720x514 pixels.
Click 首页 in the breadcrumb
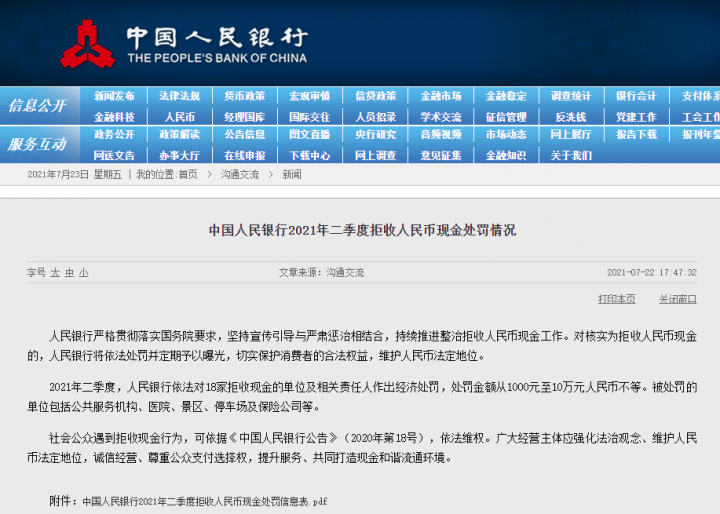(188, 175)
